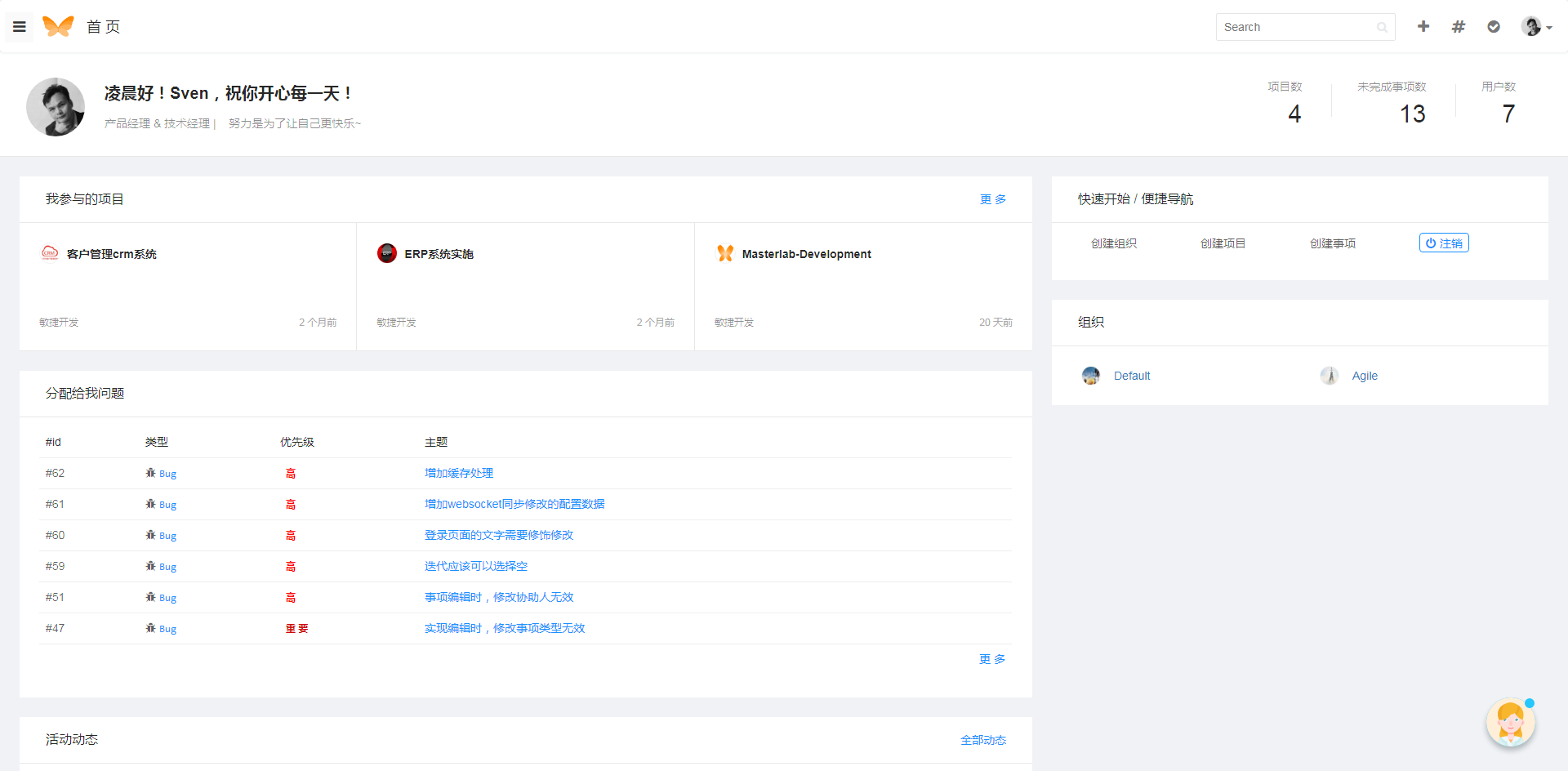Screen dimensions: 1568x771
Task: Open issue 增加websocket同步修改的配置数据
Action: pos(514,504)
